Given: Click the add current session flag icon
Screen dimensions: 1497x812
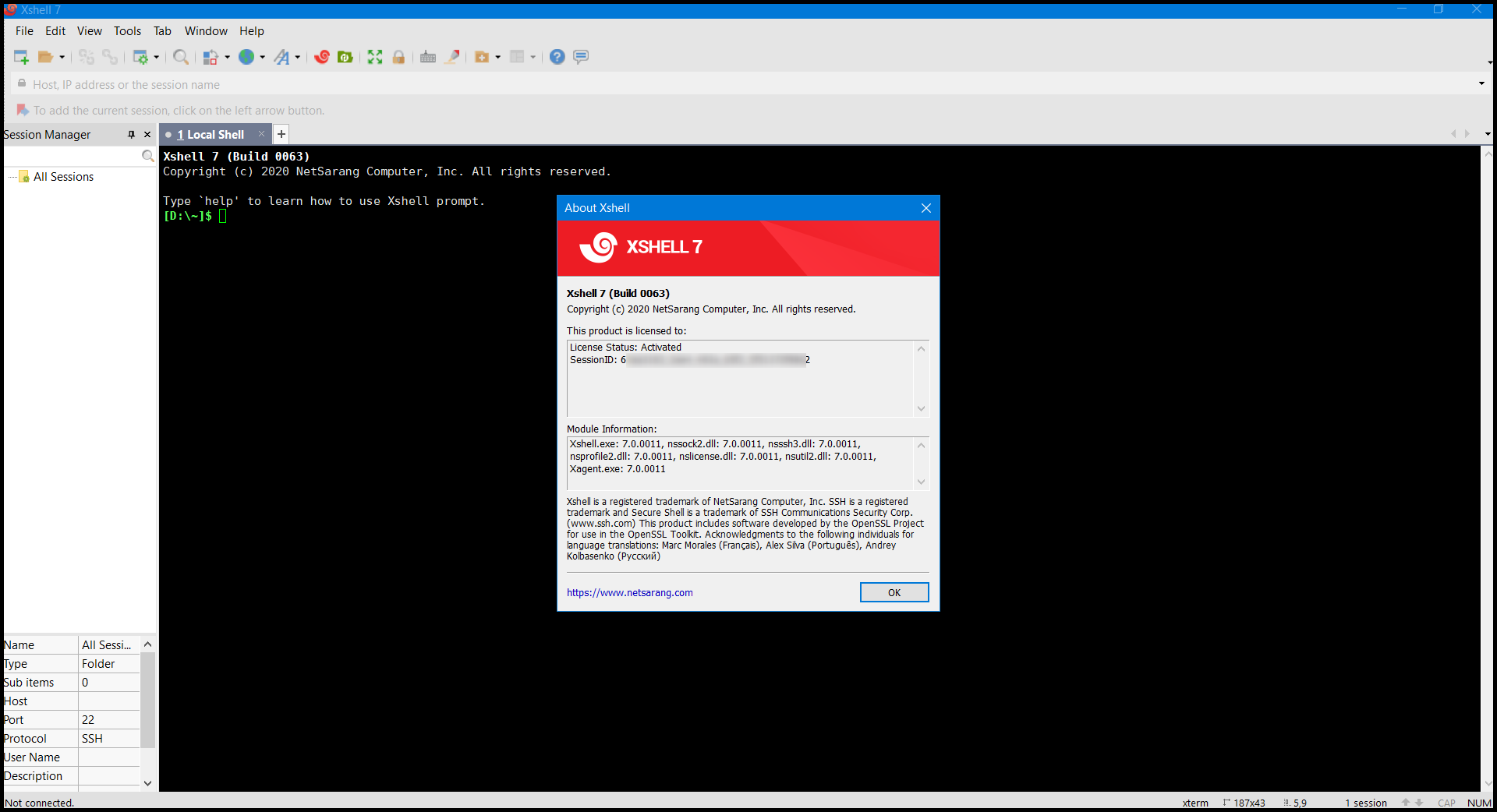Looking at the screenshot, I should (x=23, y=111).
